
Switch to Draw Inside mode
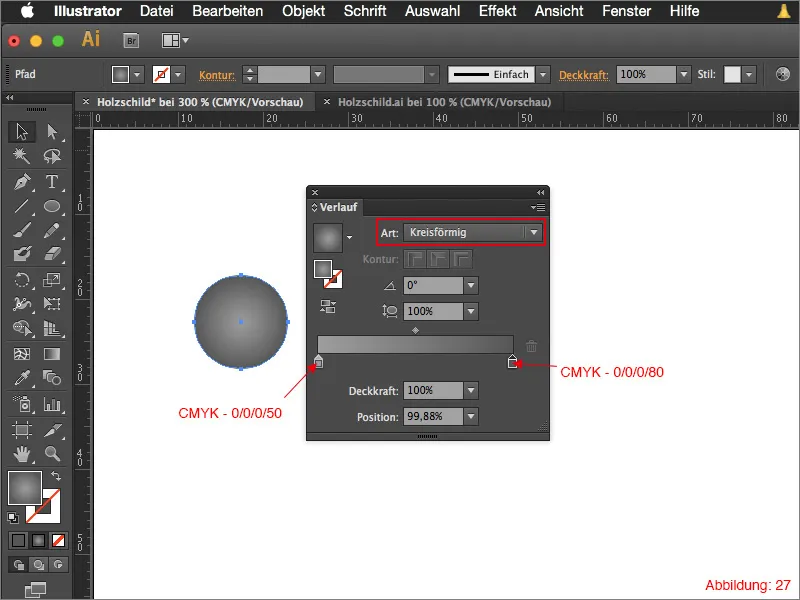click(x=58, y=565)
